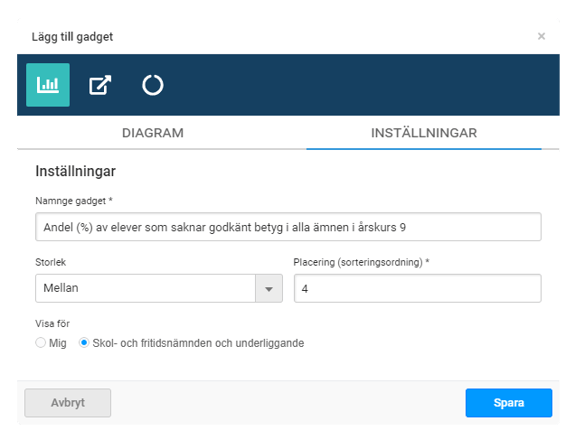
Task: Click the Namnge gadget name input field
Action: 288,227
